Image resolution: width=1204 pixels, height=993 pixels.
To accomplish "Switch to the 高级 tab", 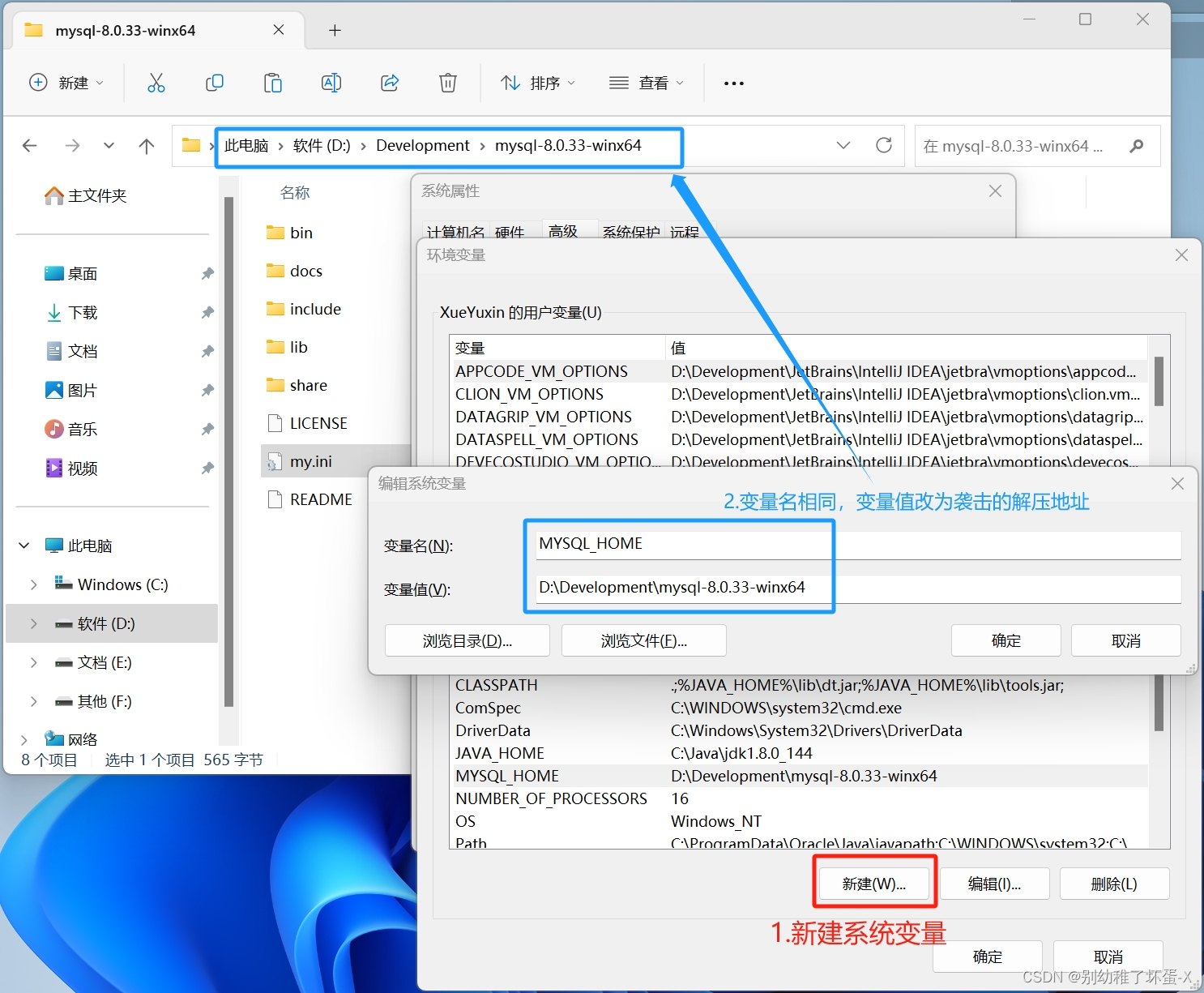I will pyautogui.click(x=563, y=230).
